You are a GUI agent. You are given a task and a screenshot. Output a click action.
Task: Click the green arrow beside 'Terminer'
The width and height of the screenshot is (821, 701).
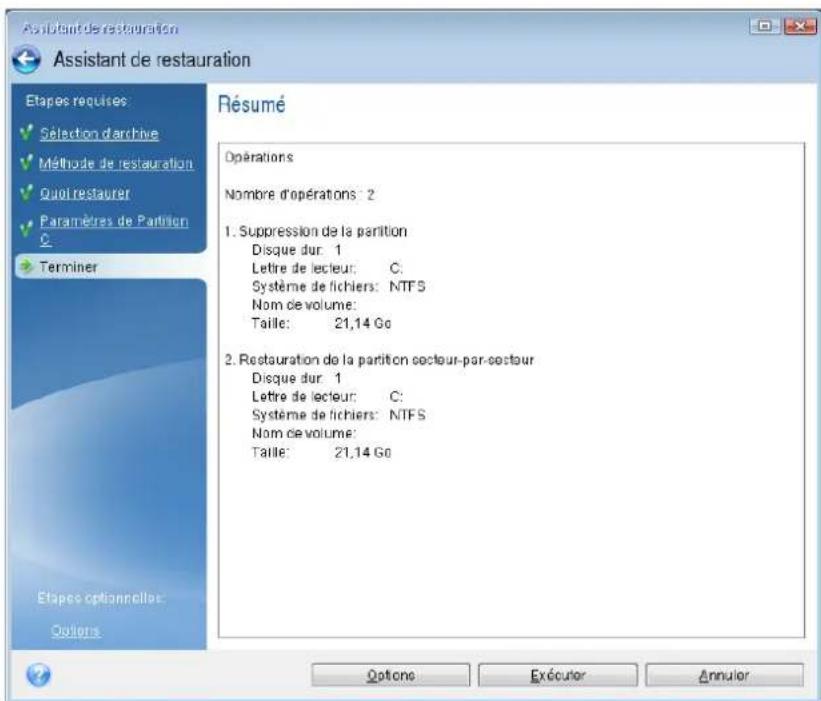(x=26, y=266)
